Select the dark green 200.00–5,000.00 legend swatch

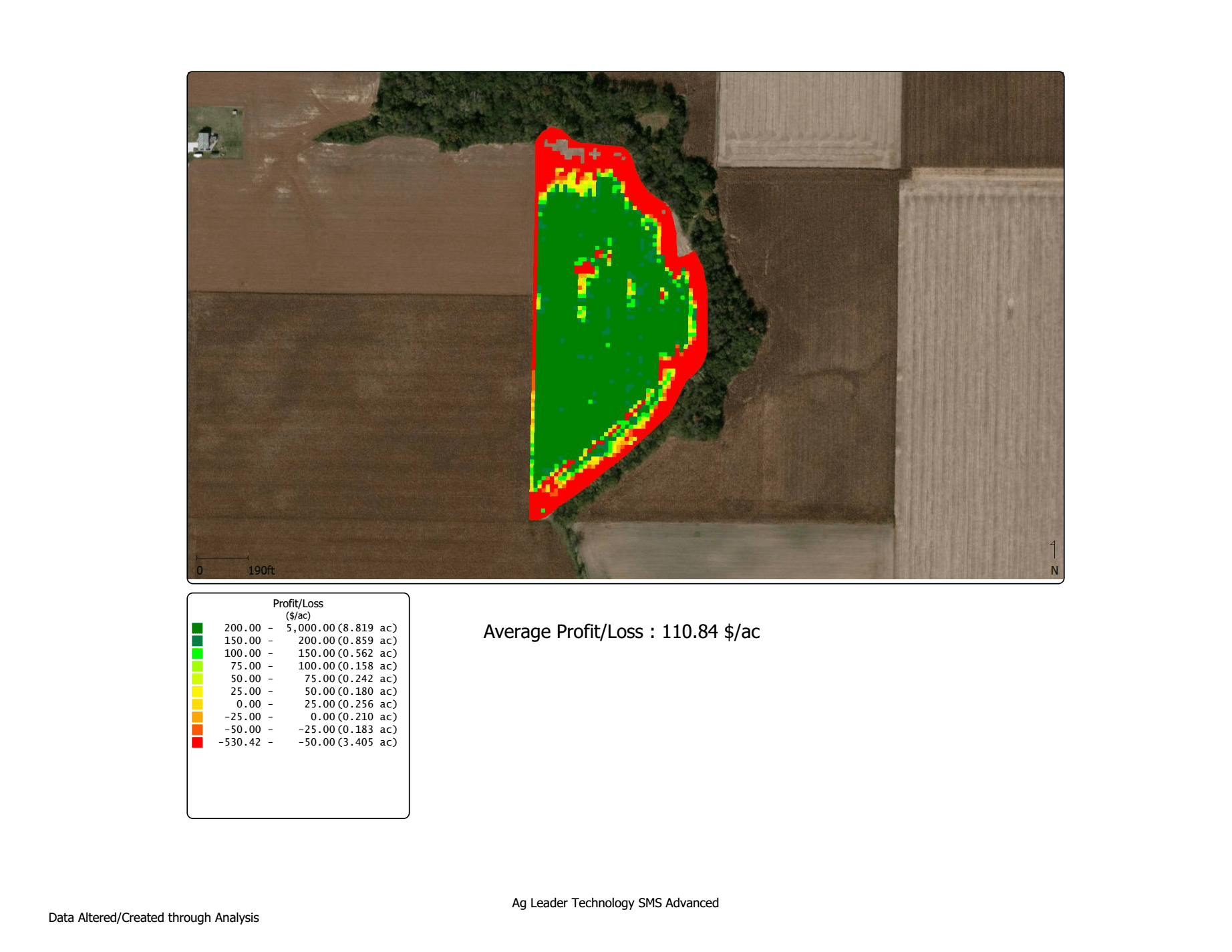coord(197,628)
